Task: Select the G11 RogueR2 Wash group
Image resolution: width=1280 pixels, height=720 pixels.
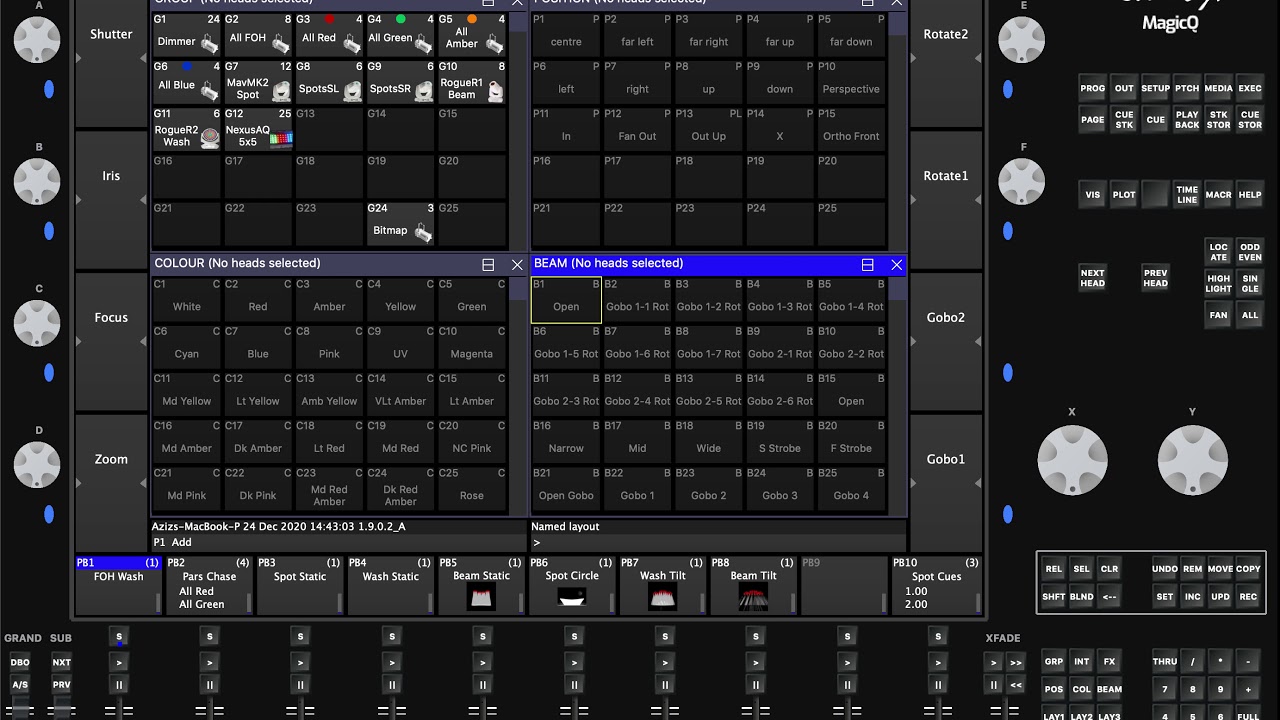Action: point(187,128)
